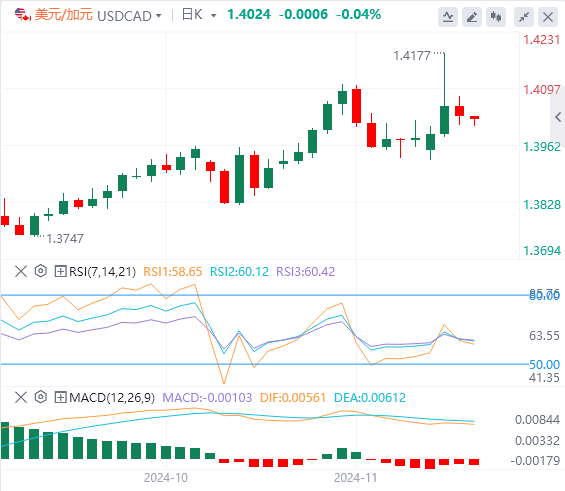Open MACD indicator settings gear
The height and width of the screenshot is (491, 565).
coord(41,397)
